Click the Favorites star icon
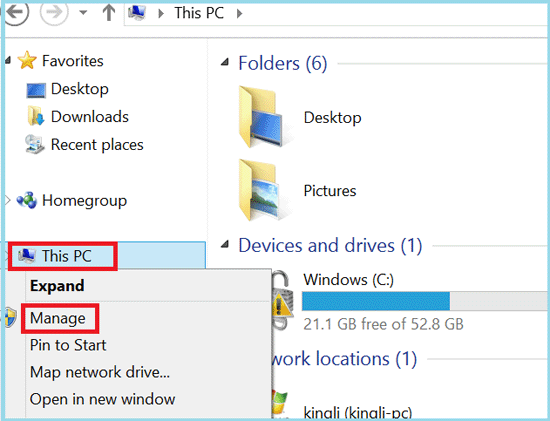Image resolution: width=550 pixels, height=421 pixels. (x=27, y=60)
